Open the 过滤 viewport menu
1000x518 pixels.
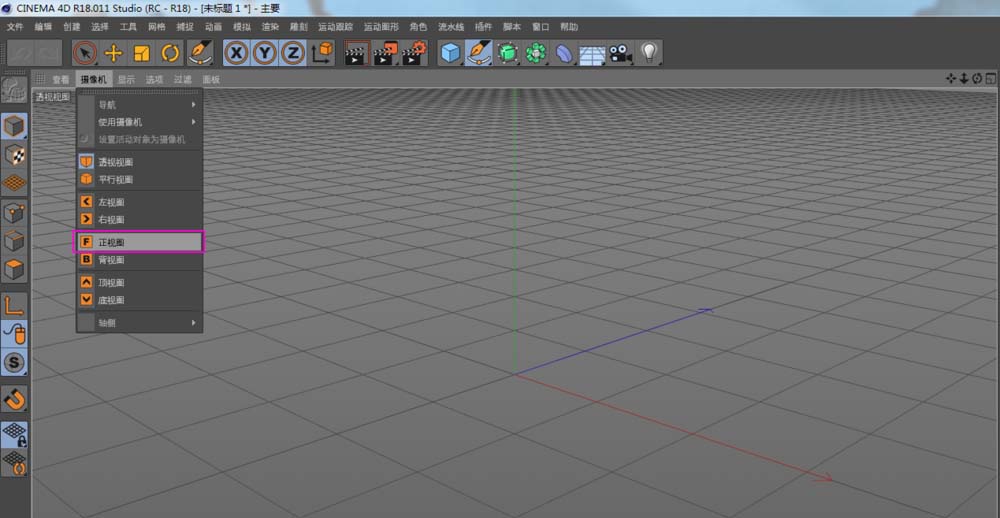point(183,80)
